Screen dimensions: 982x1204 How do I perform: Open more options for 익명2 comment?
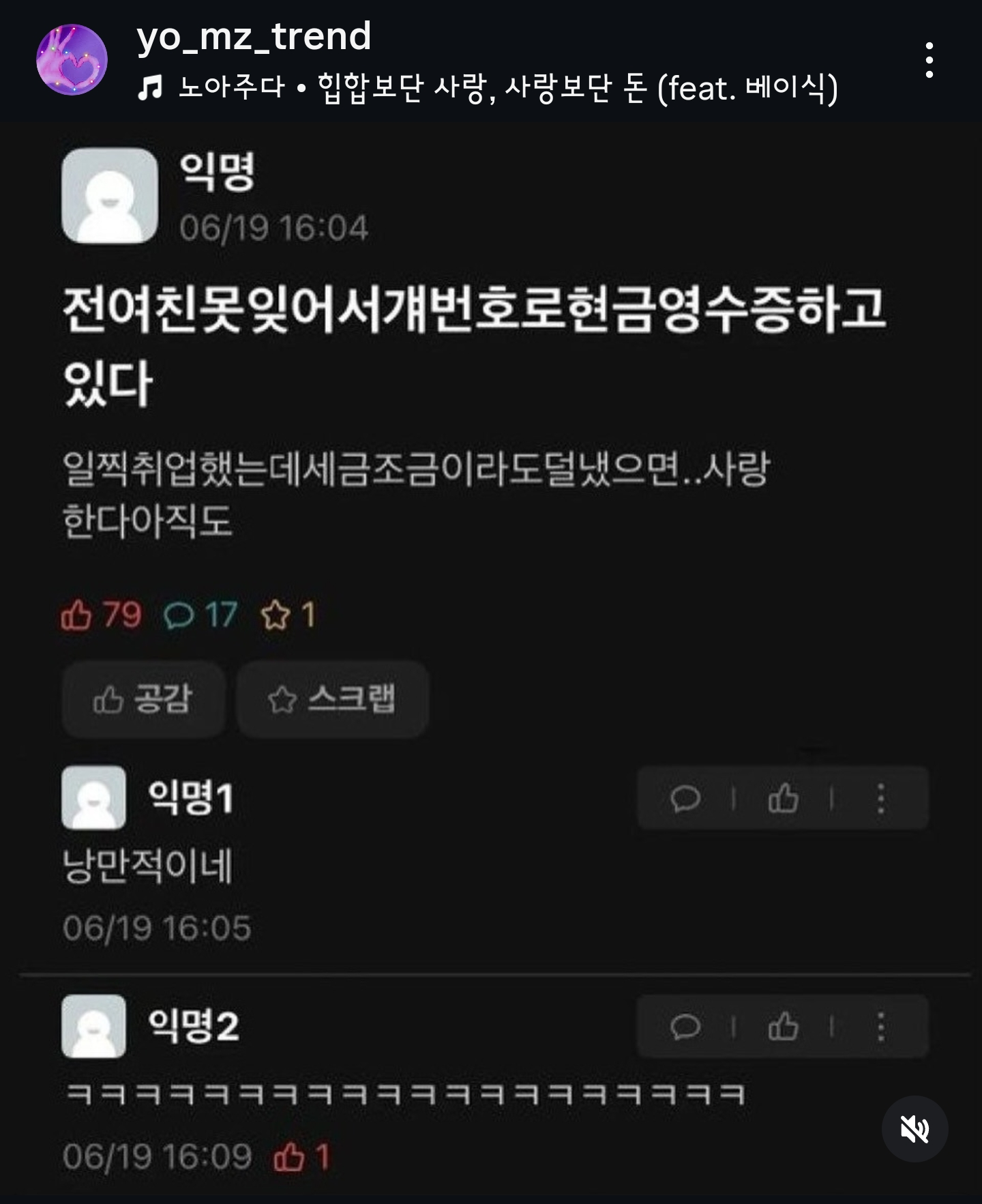tap(881, 1027)
